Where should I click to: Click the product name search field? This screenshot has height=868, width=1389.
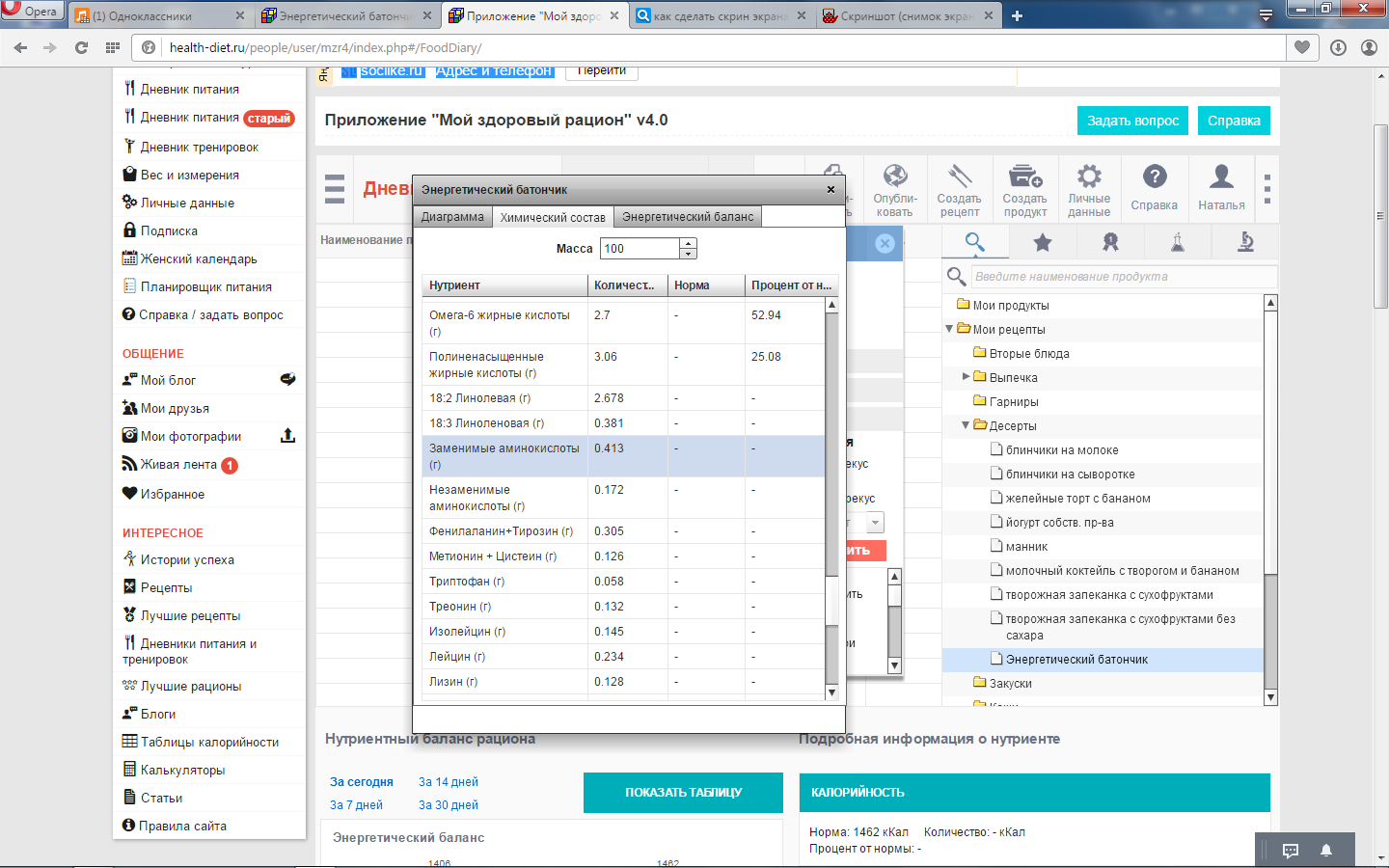pyautogui.click(x=1123, y=277)
